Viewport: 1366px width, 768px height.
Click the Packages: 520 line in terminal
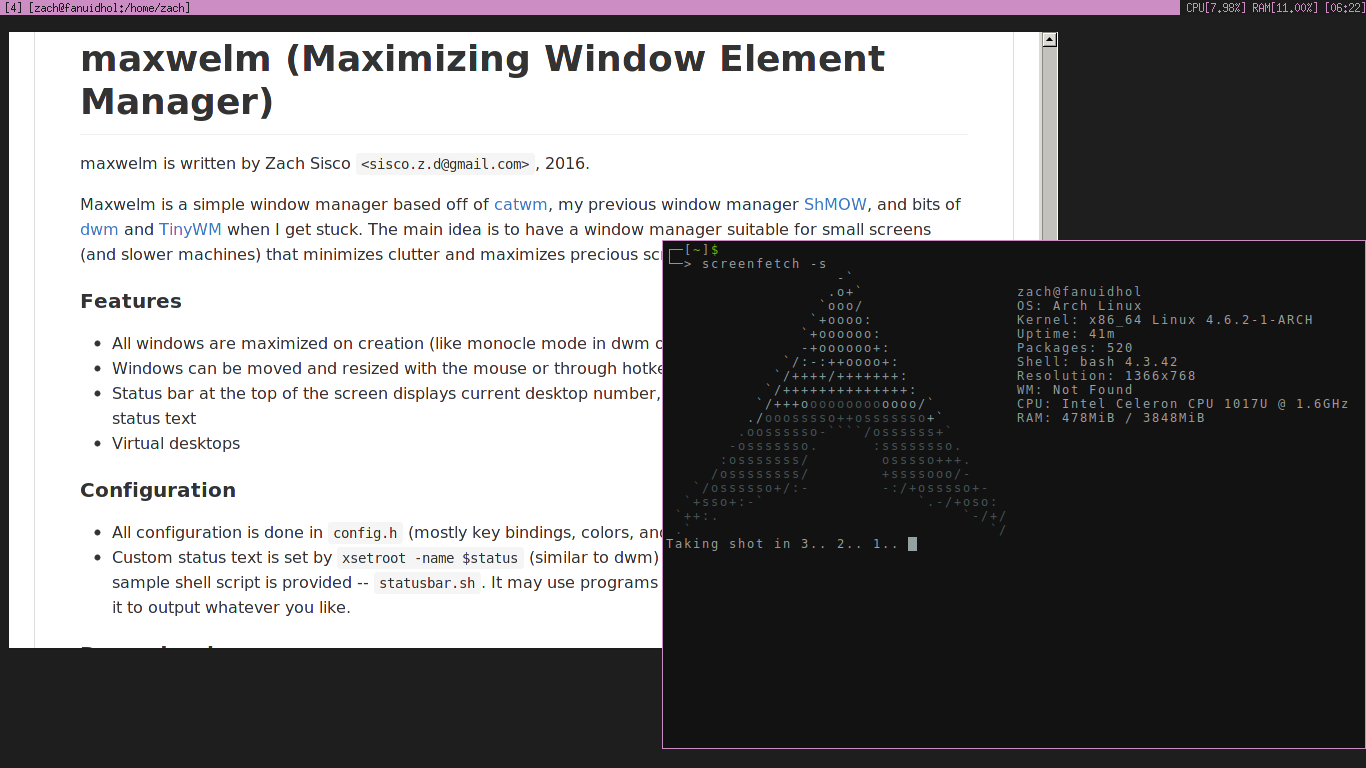click(x=1075, y=348)
